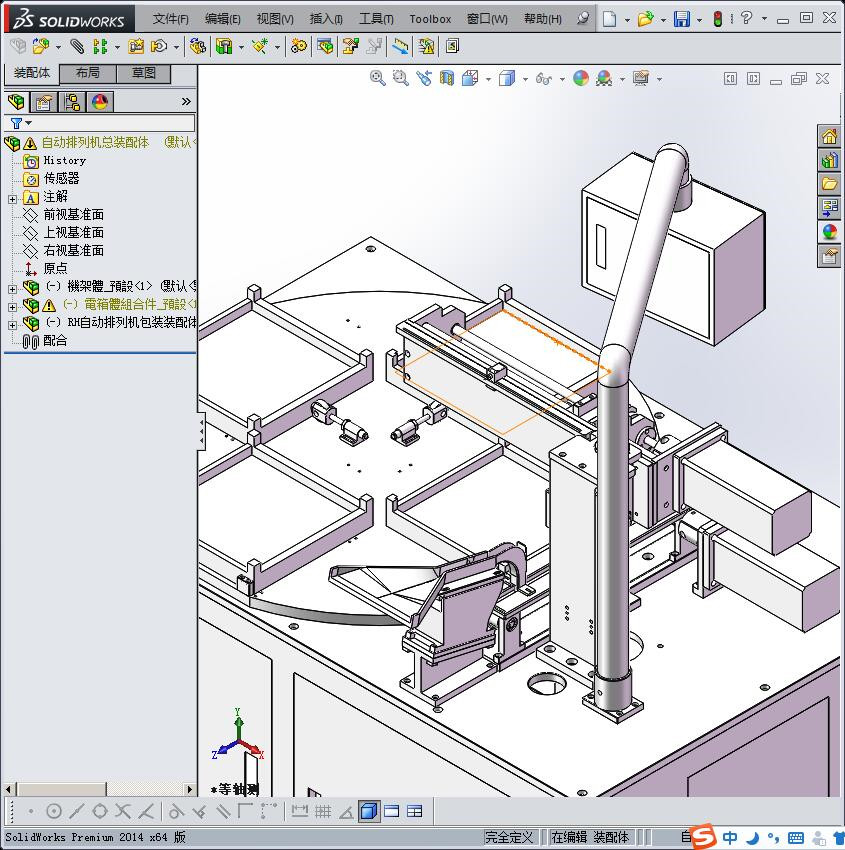Open the ConfigurationManager tab icon

point(71,102)
